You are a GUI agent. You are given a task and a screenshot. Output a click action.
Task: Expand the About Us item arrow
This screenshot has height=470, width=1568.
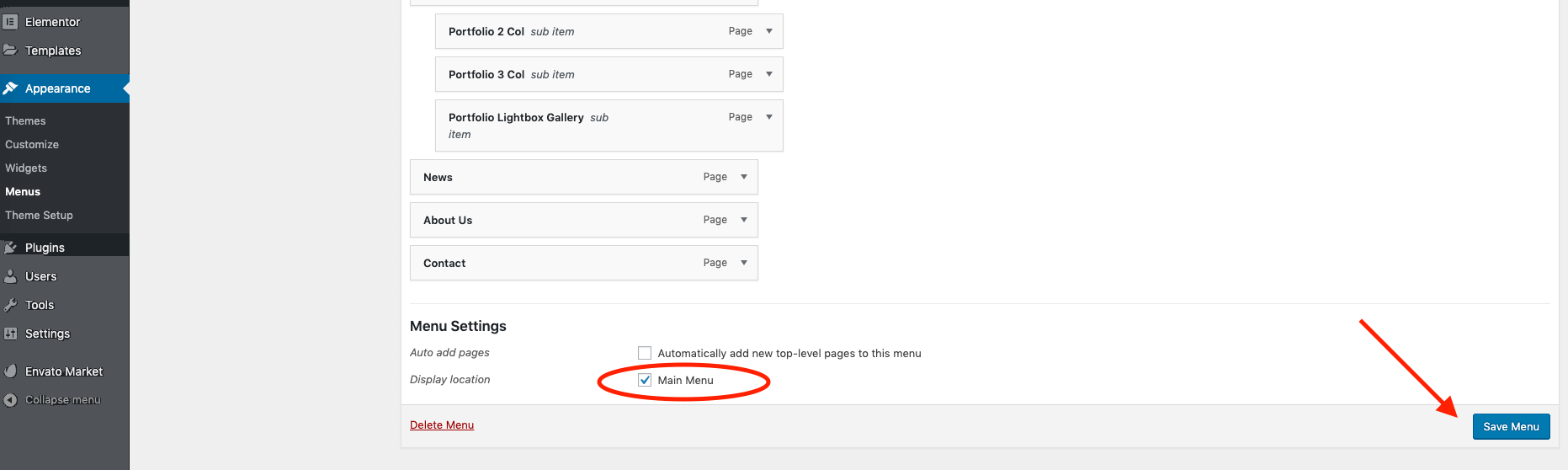744,220
